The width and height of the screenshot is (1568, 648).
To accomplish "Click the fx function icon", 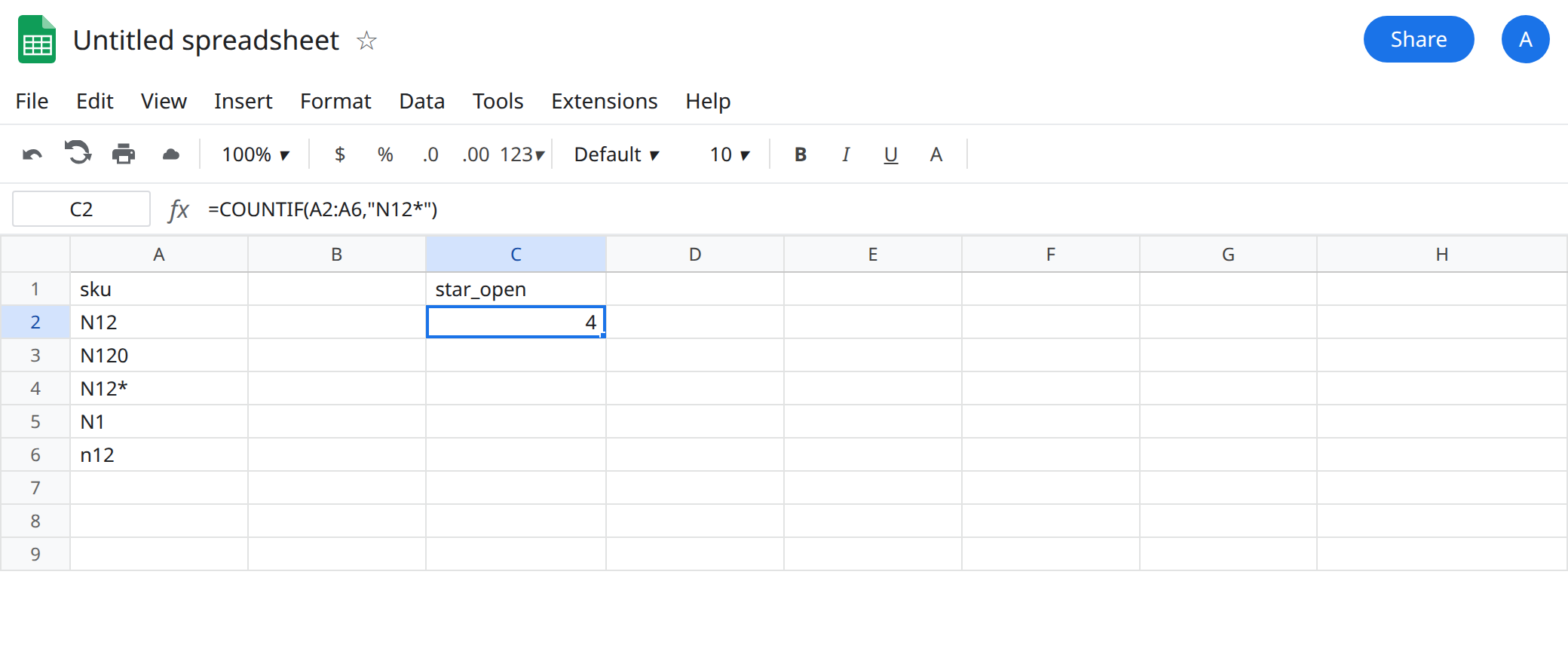I will tap(179, 209).
